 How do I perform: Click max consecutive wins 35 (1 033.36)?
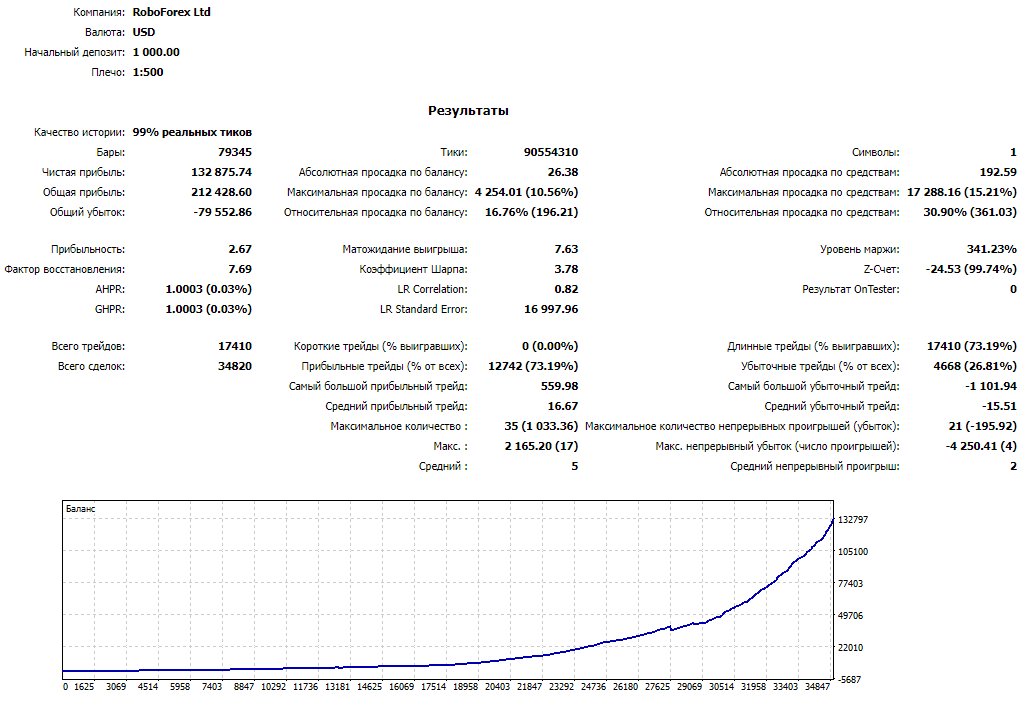pos(541,426)
